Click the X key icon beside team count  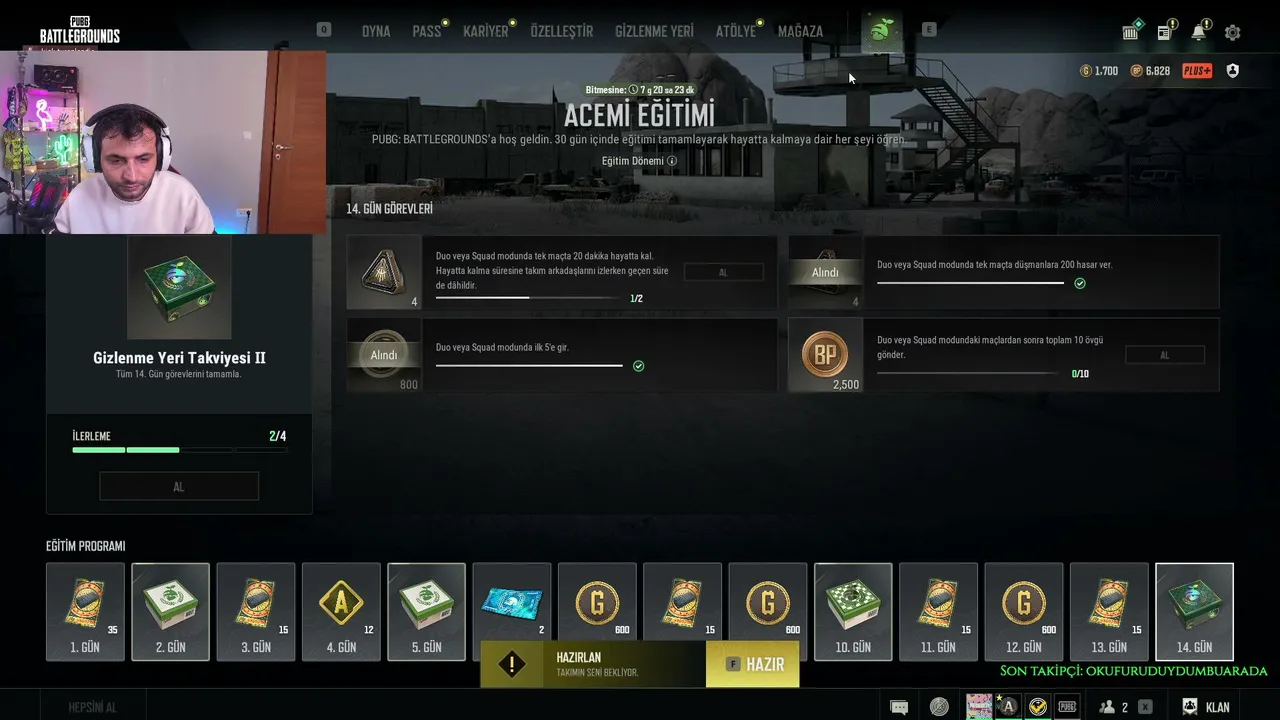click(x=1145, y=707)
